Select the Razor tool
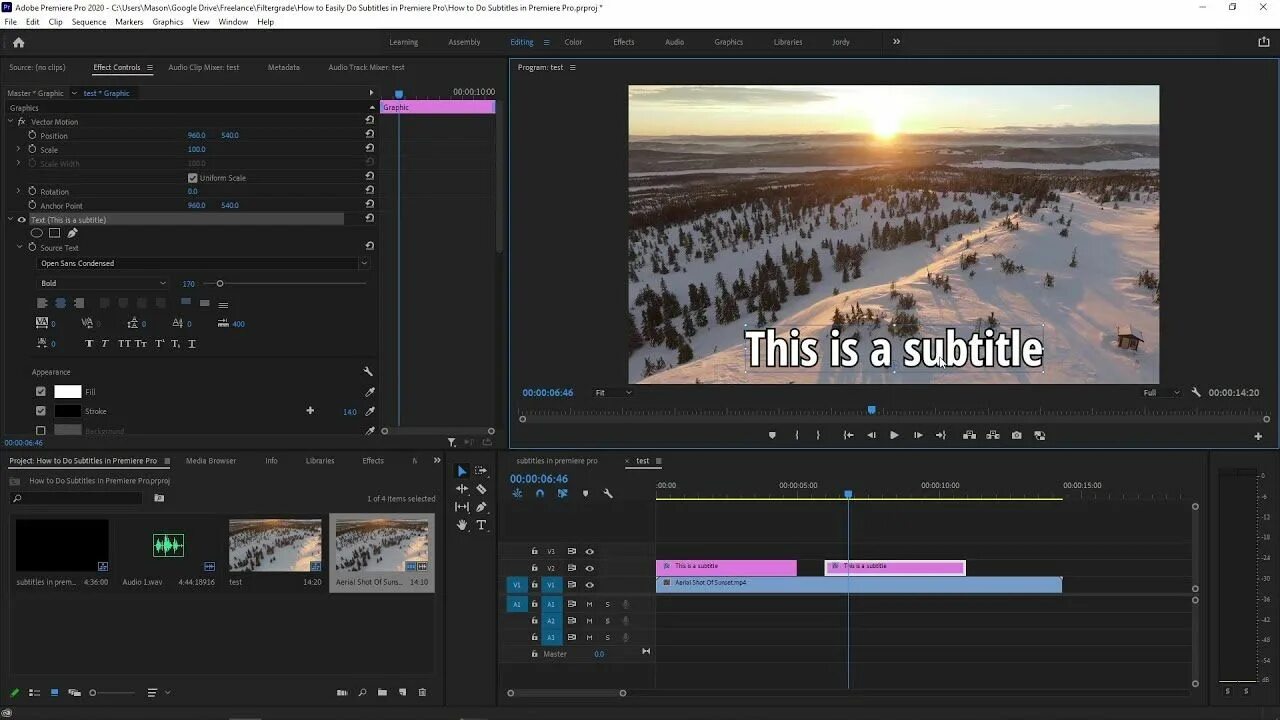This screenshot has width=1280, height=720. (x=481, y=489)
